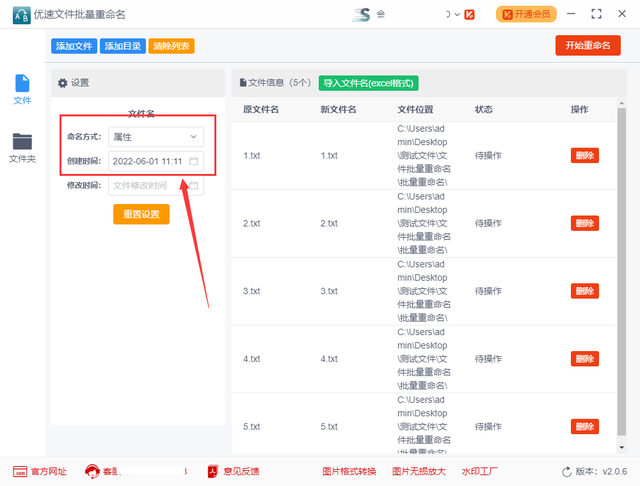The image size is (640, 486).
Task: Click the 意见反馈 feedback icon
Action: point(212,471)
